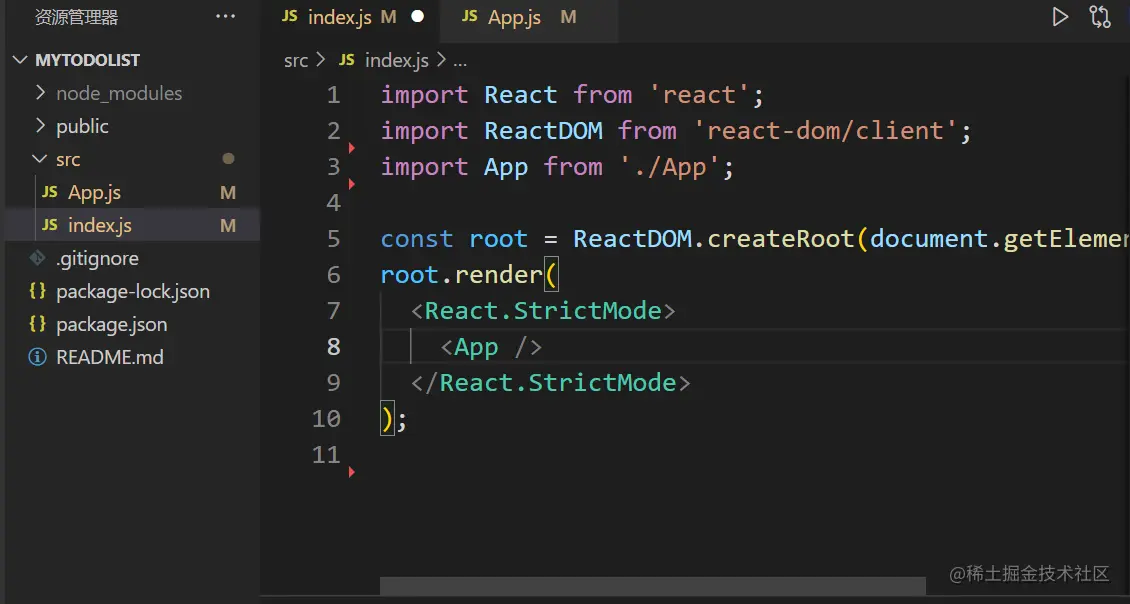This screenshot has width=1130, height=604.
Task: Click the closing ); on line 10
Action: click(x=393, y=419)
